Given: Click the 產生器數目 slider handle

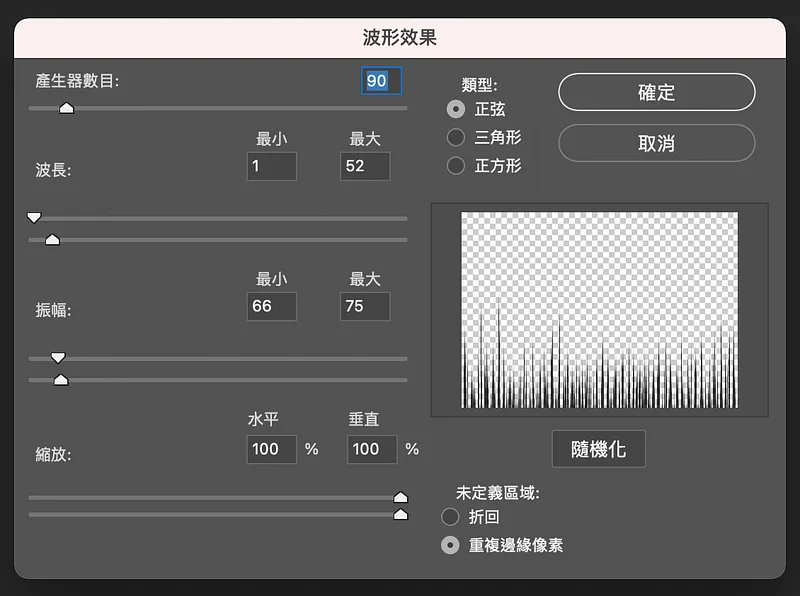Looking at the screenshot, I should pos(66,108).
